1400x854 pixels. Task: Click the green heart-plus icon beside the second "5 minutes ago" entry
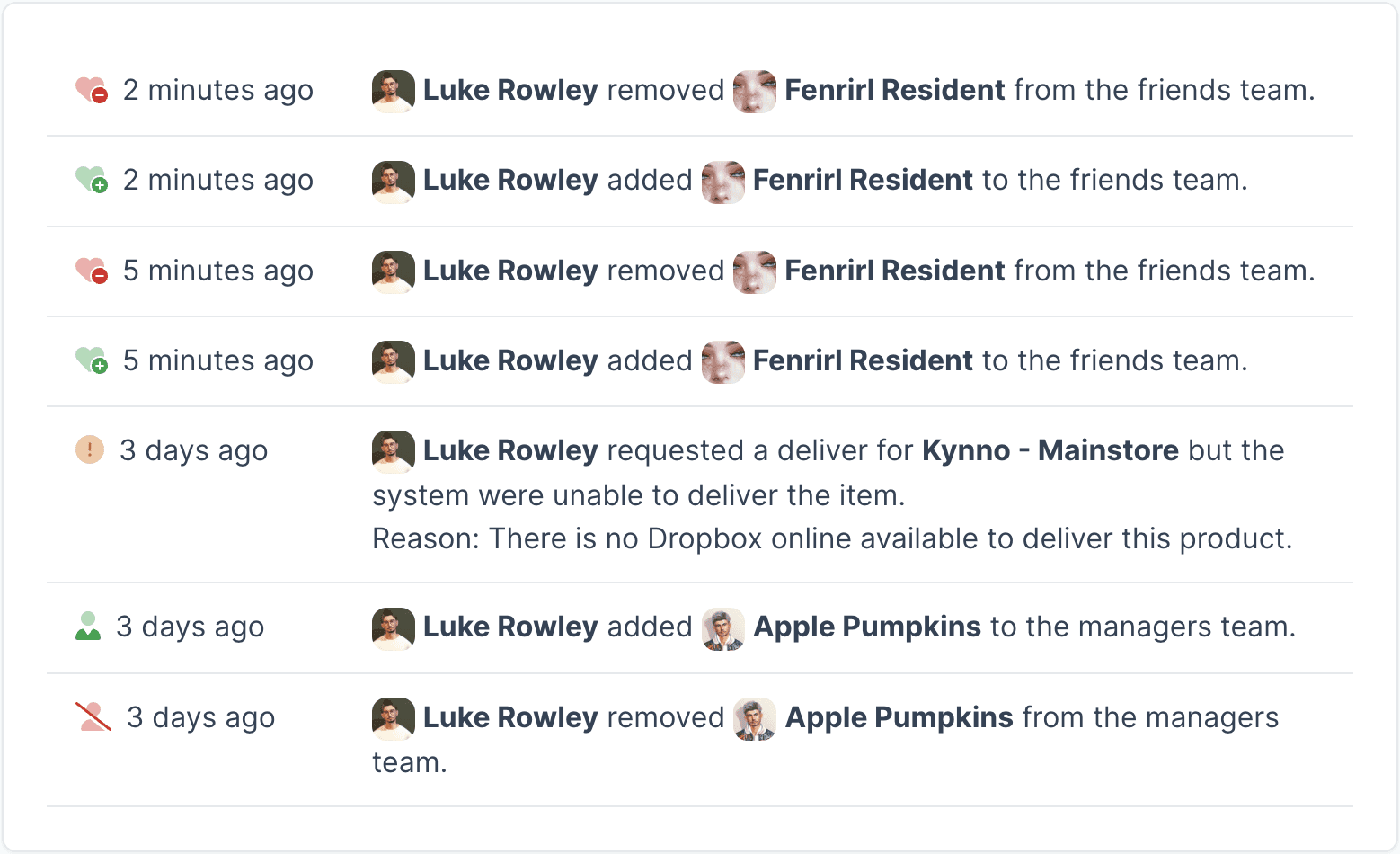coord(92,360)
